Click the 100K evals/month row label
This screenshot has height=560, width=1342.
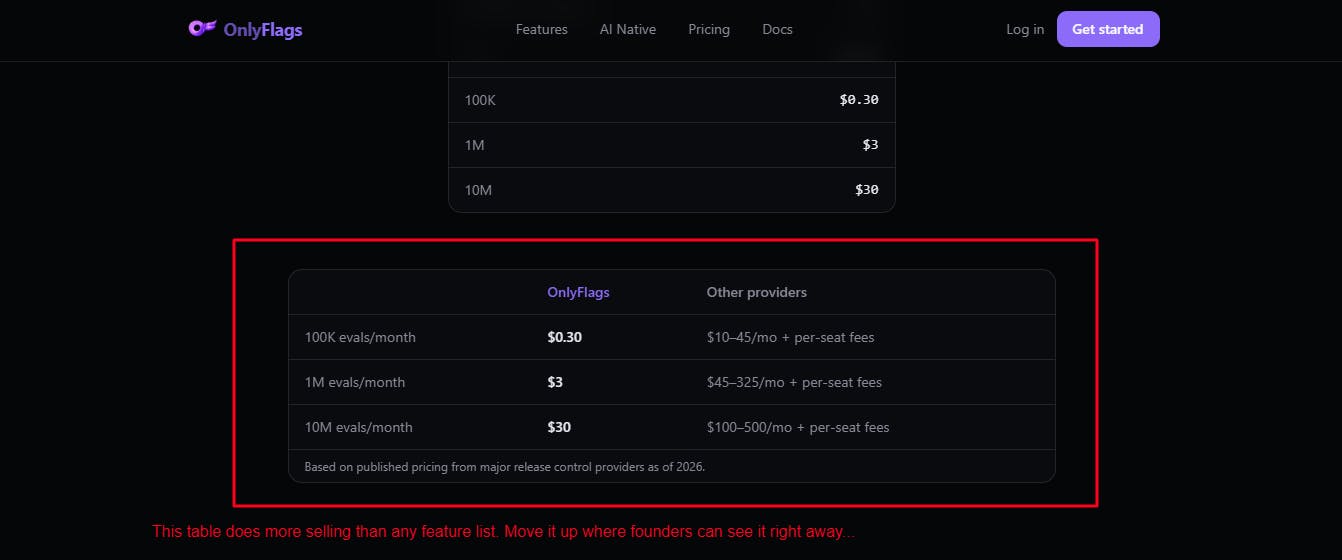coord(360,337)
